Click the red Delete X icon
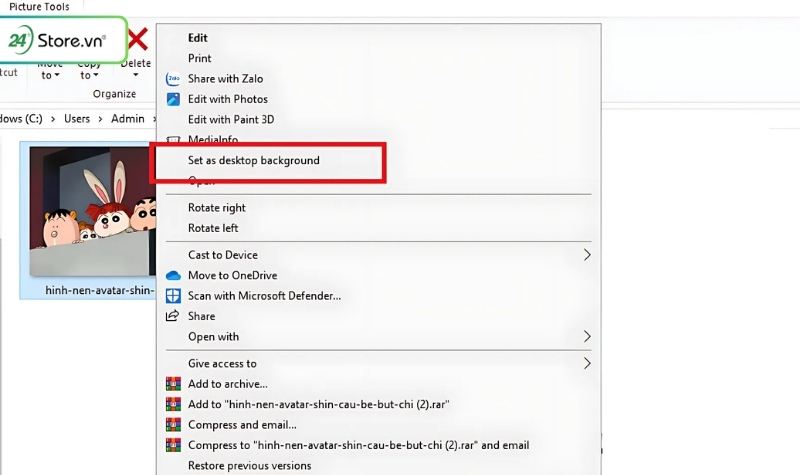This screenshot has height=475, width=800. pos(137,40)
